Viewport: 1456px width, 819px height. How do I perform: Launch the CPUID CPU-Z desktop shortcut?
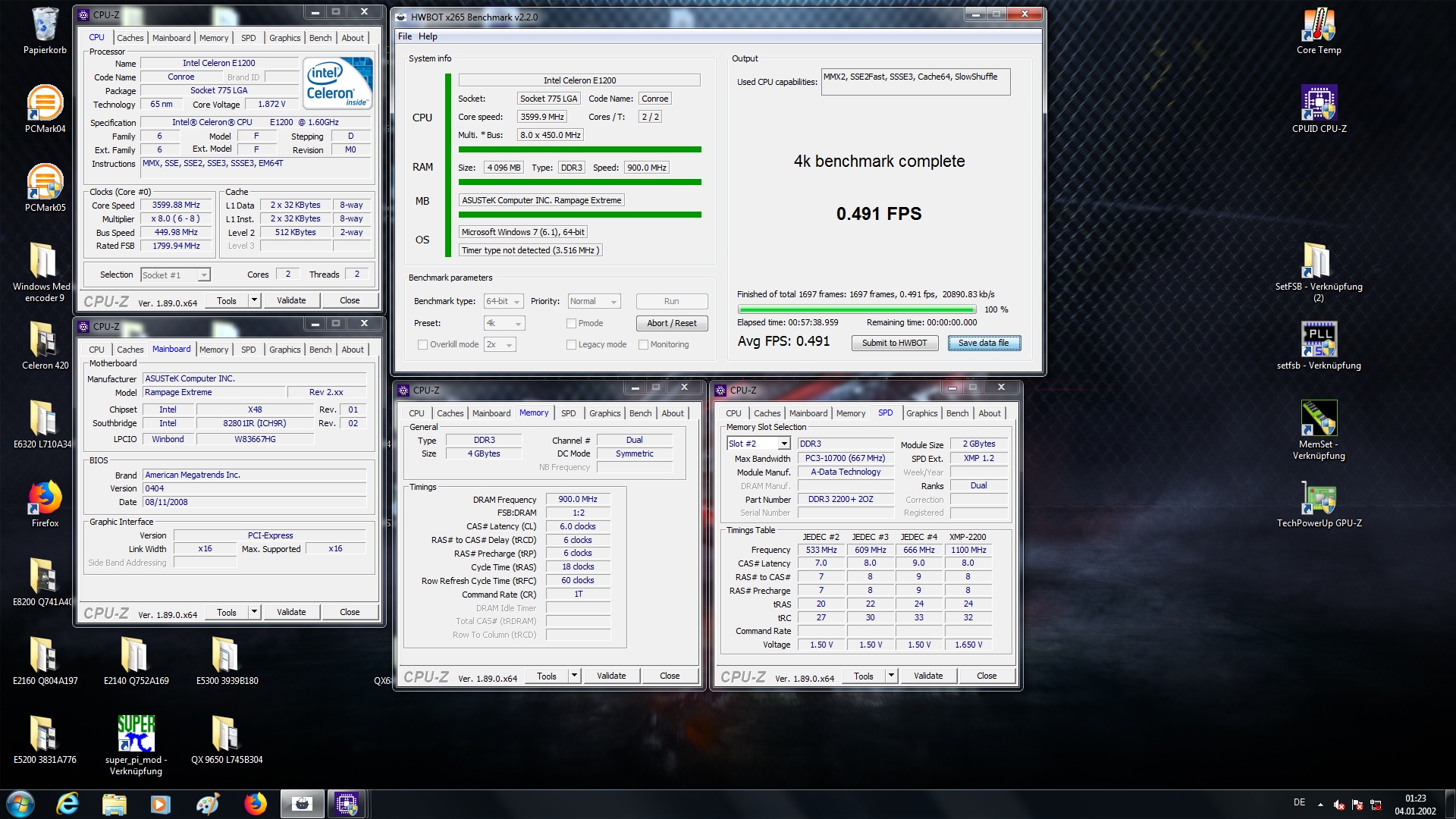coord(1319,108)
